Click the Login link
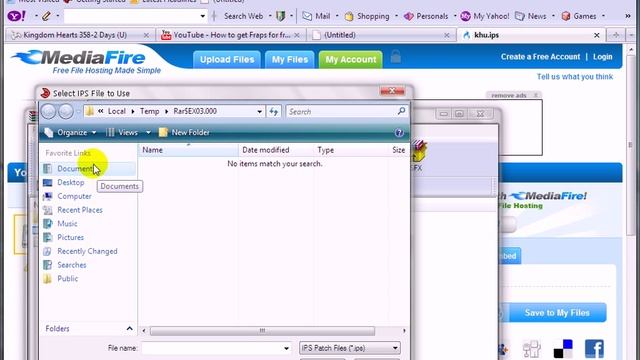Viewport: 640px width, 360px height. (603, 57)
